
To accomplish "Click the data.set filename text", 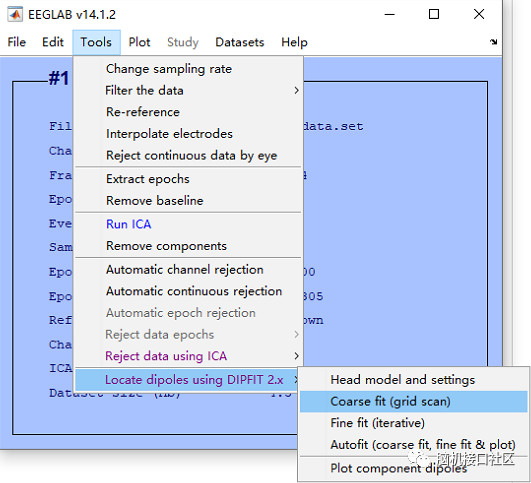I will point(333,127).
